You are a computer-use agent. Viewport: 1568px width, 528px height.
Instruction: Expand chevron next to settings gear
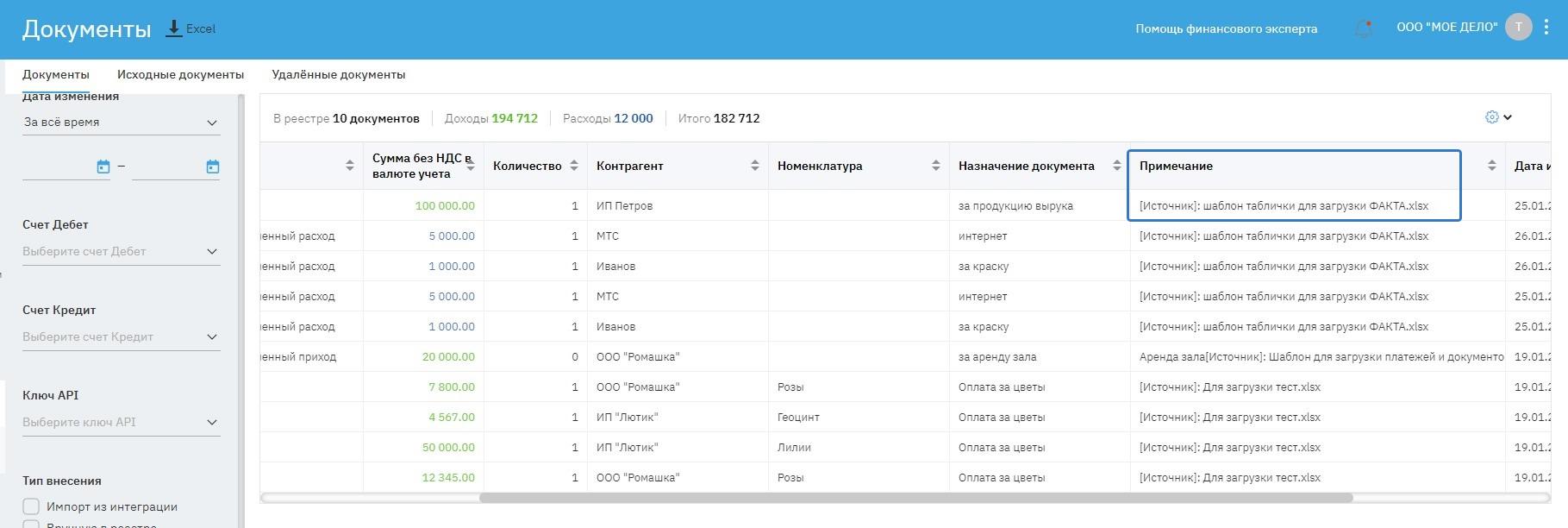point(1508,117)
